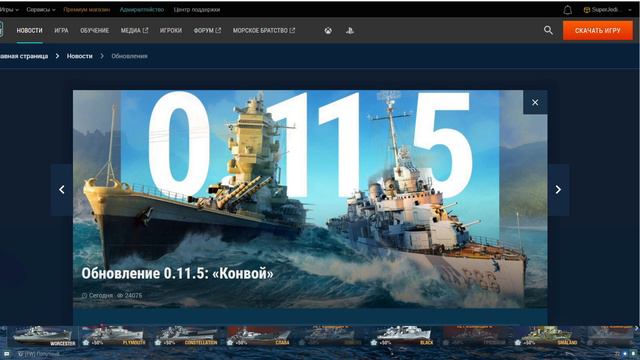Image resolution: width=640 pixels, height=360 pixels.
Task: Open the PlayStation platform icon
Action: click(350, 31)
